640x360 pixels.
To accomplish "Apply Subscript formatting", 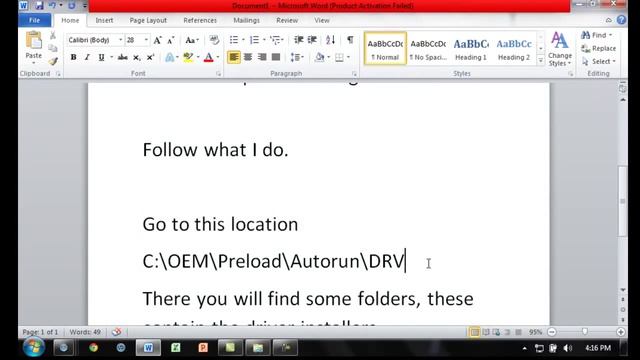I will click(x=137, y=58).
